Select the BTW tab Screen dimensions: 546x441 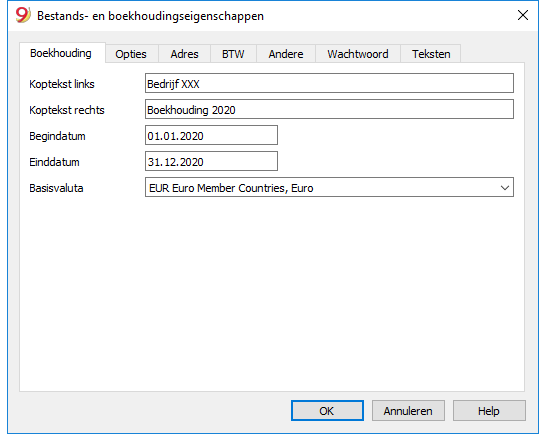233,54
